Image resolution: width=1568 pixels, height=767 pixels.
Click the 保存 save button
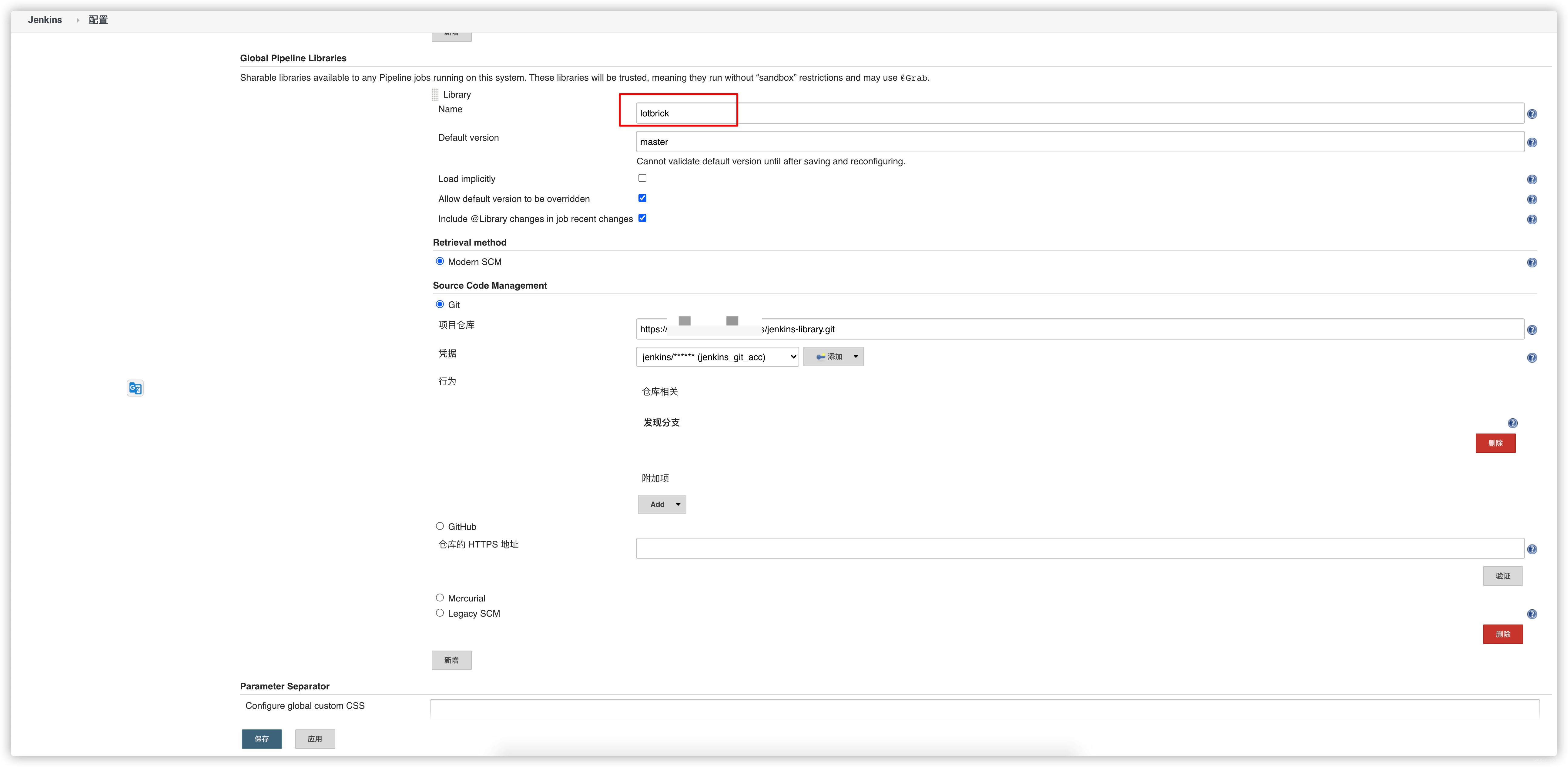point(262,739)
